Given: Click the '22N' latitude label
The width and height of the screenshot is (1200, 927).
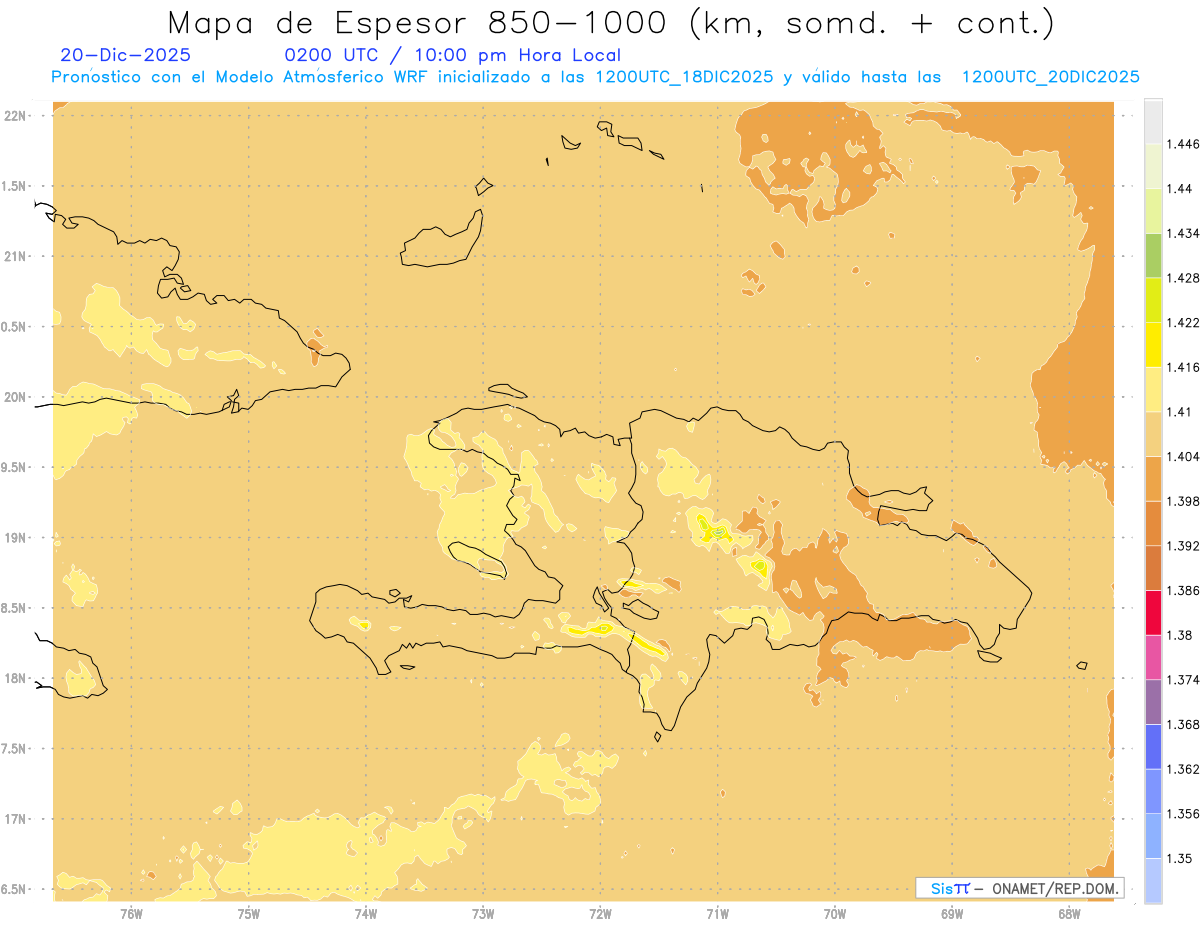Looking at the screenshot, I should (x=15, y=116).
